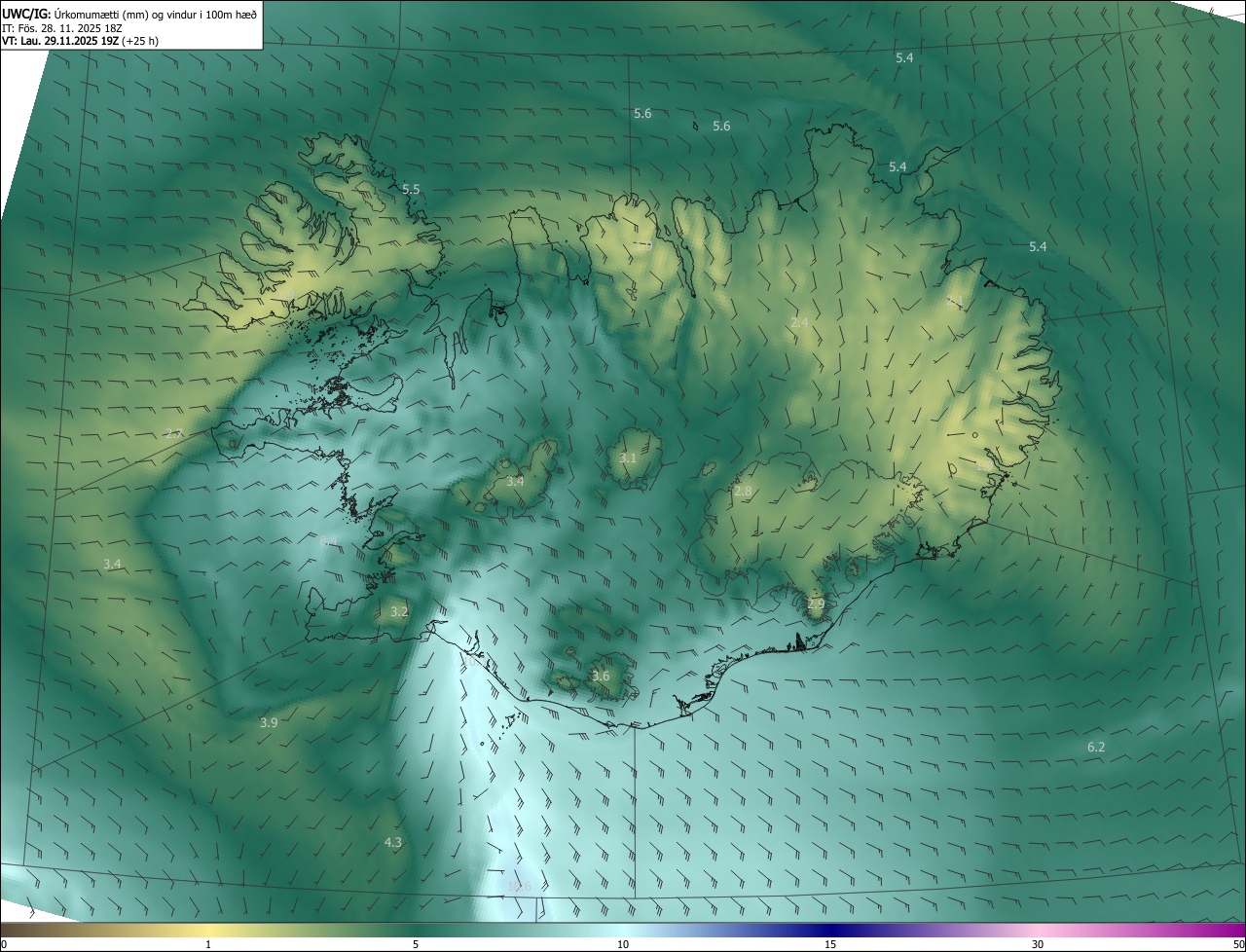This screenshot has width=1246, height=952.
Task: Select the 3.6 value label on the map
Action: click(x=601, y=677)
